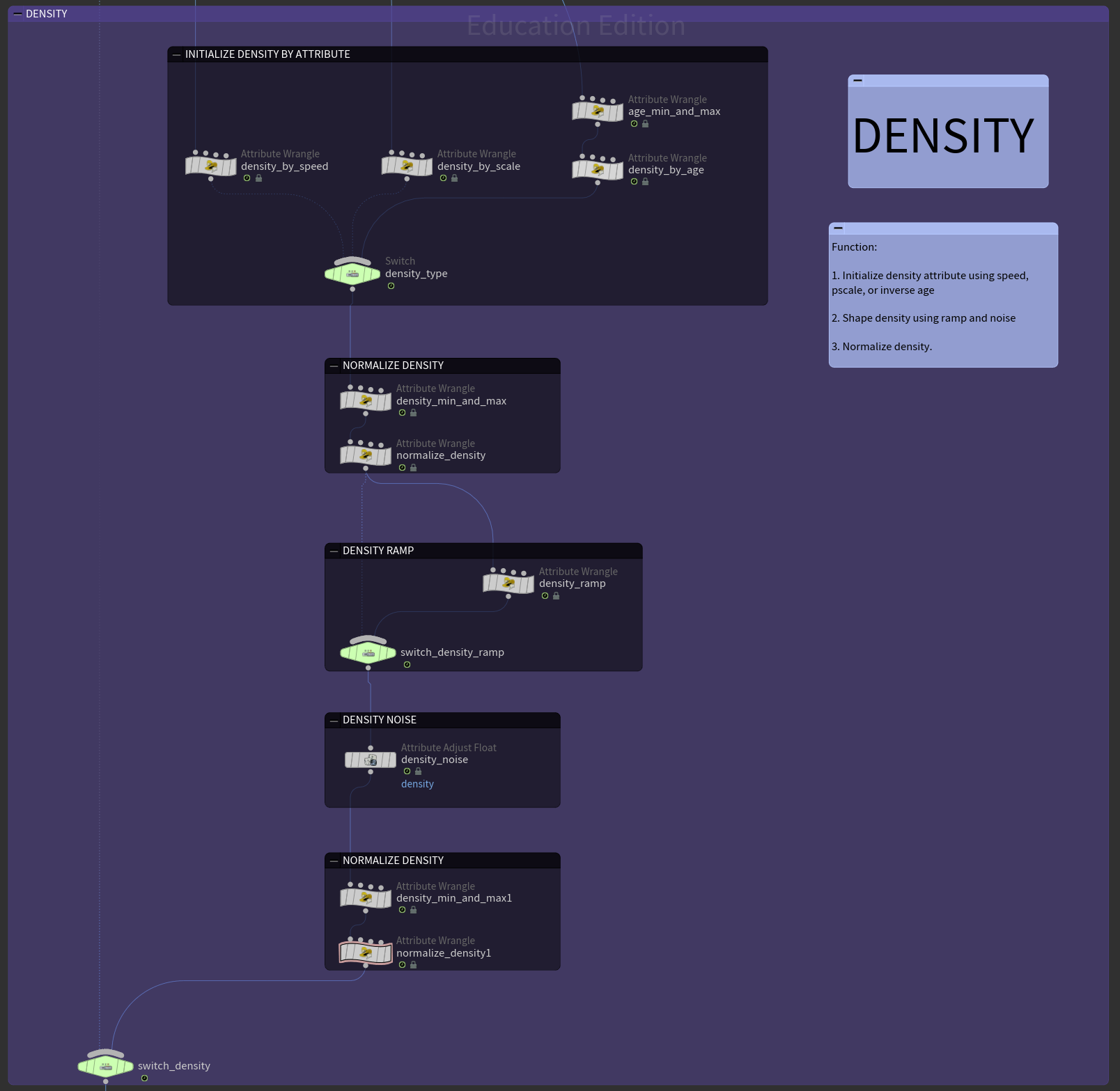Click the density_min_and_max1 node name label
The width and height of the screenshot is (1120, 1091).
coord(453,898)
